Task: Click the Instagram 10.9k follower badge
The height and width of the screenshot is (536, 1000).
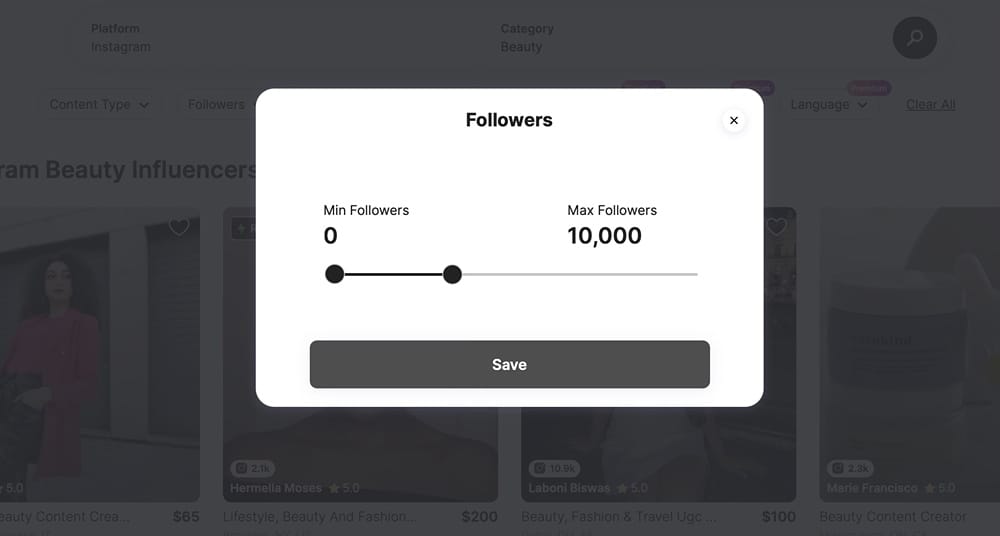Action: [554, 468]
